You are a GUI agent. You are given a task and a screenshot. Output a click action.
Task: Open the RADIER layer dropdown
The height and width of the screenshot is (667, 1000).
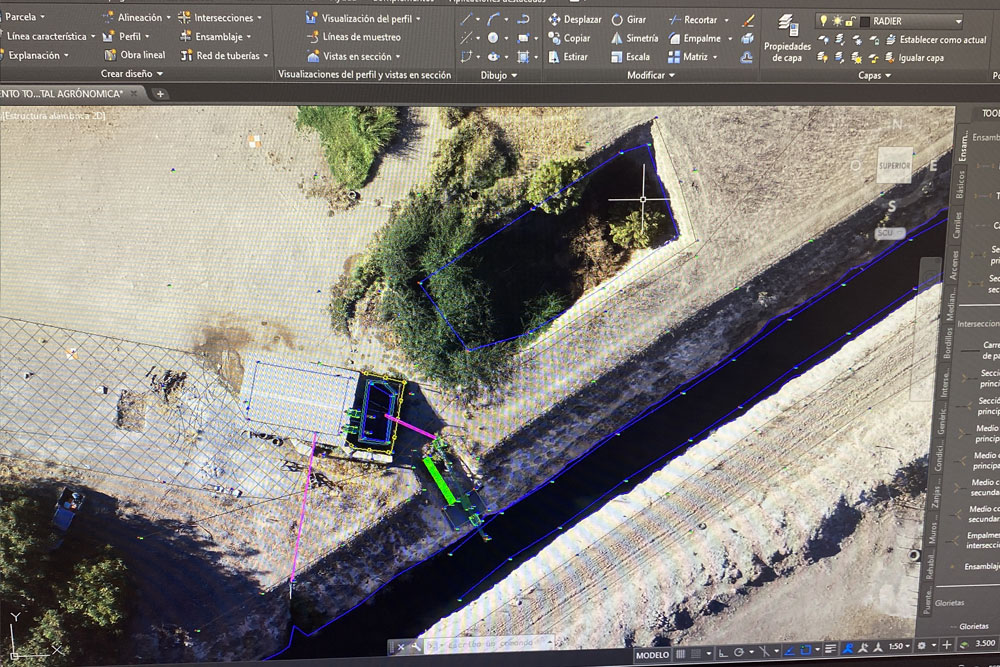(957, 21)
